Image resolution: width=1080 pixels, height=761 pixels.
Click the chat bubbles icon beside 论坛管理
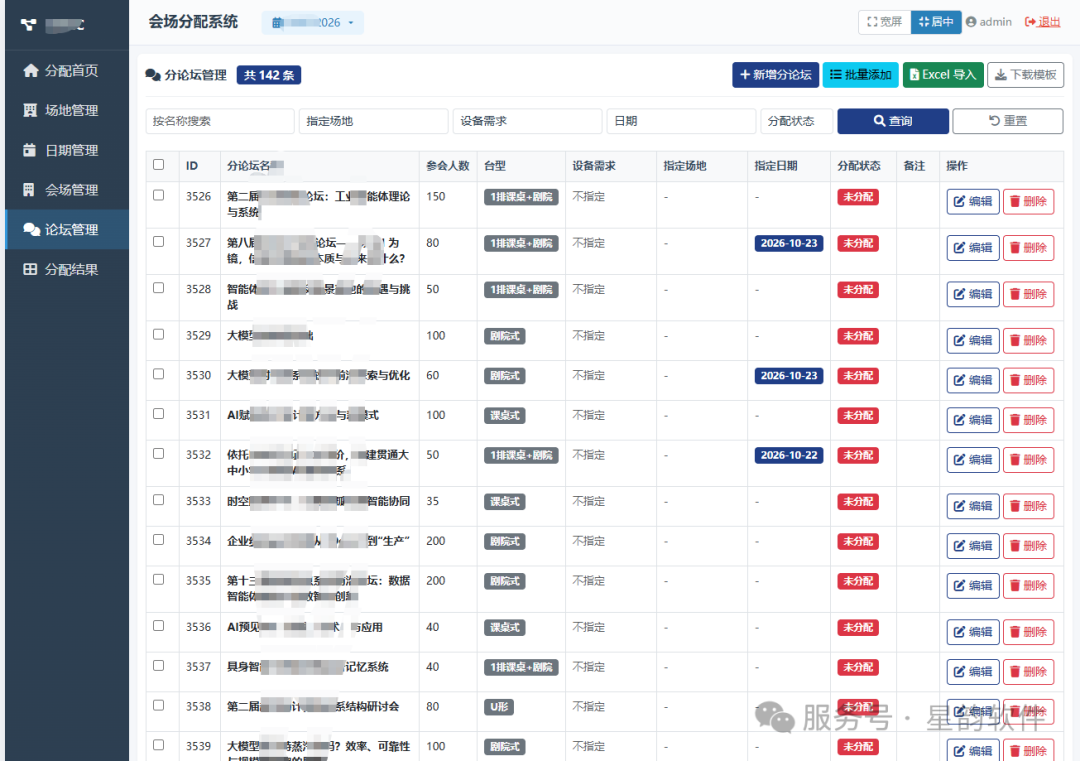click(x=31, y=229)
